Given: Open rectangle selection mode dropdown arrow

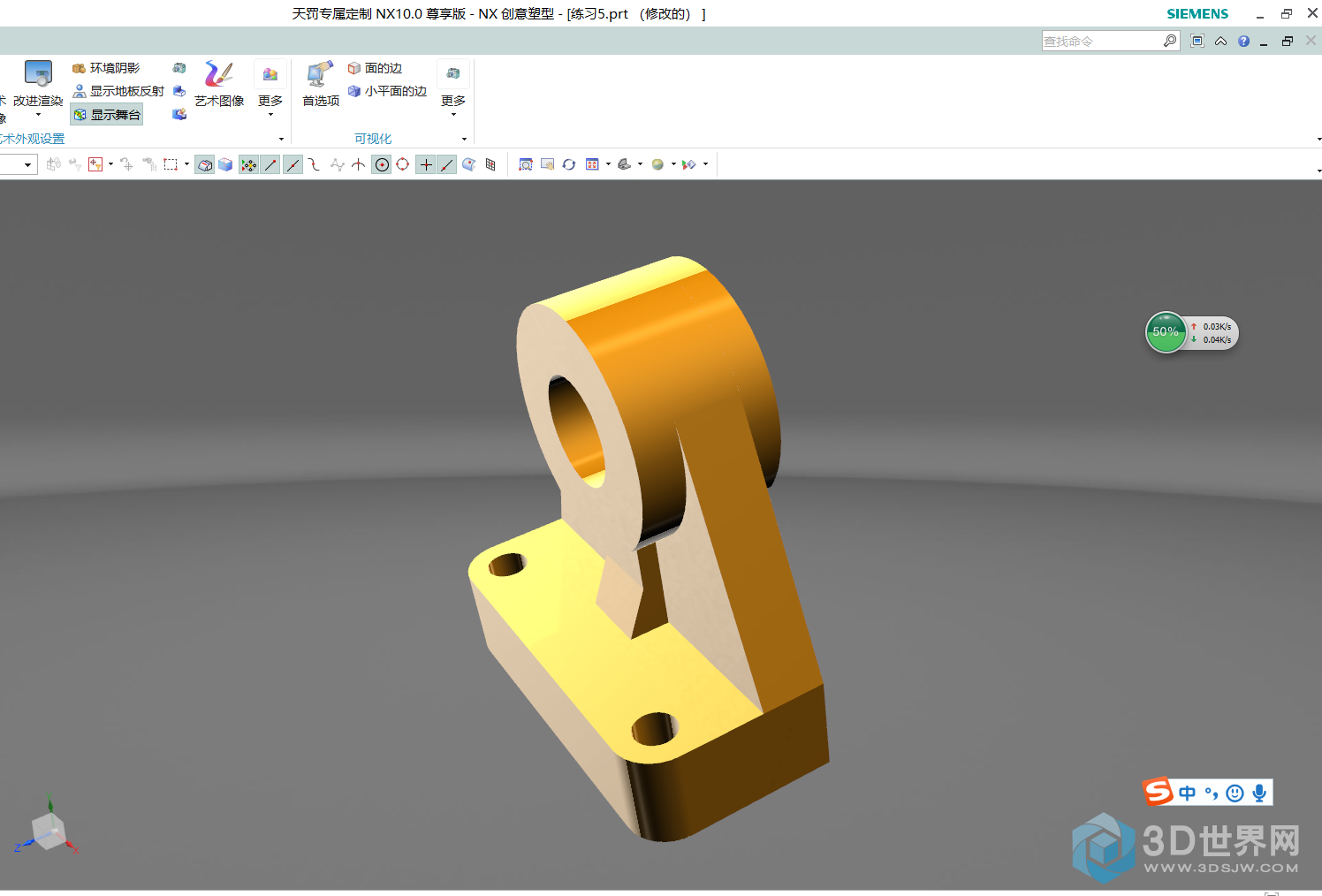Looking at the screenshot, I should [x=186, y=164].
